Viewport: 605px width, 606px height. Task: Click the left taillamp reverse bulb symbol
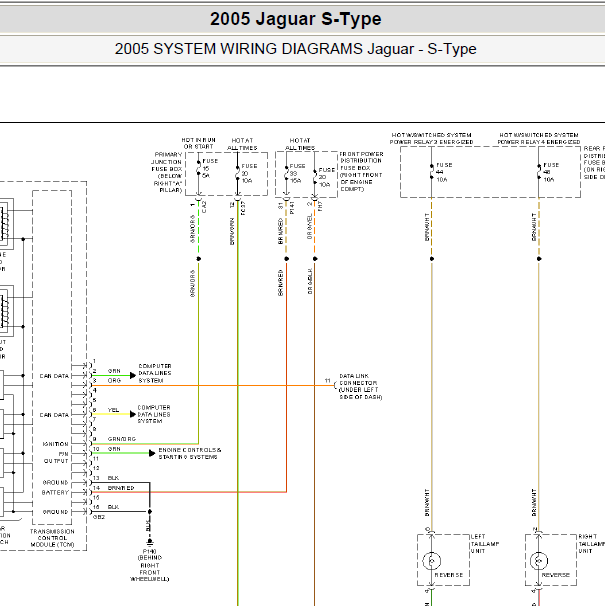pos(432,560)
